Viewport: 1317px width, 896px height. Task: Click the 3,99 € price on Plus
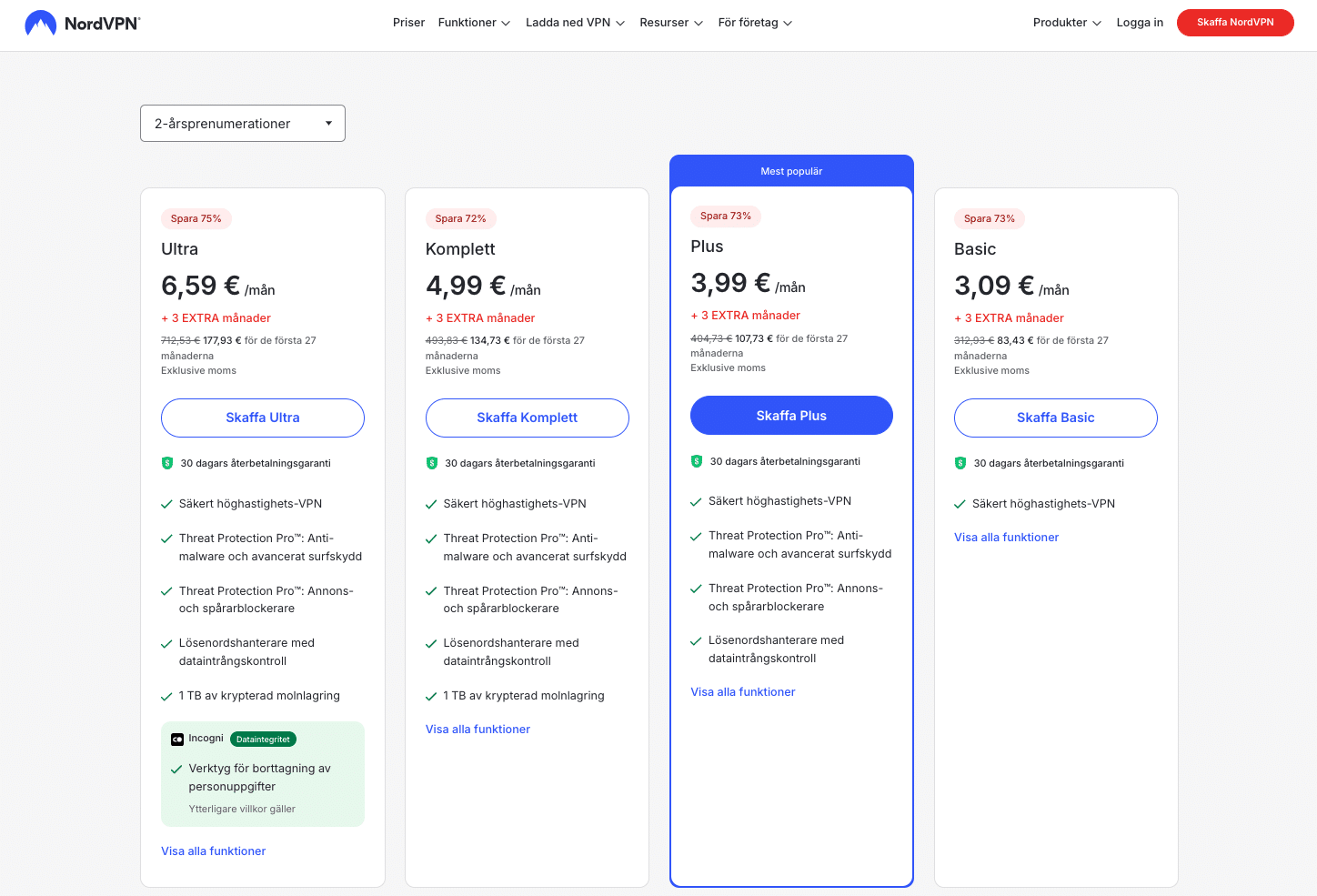(730, 283)
